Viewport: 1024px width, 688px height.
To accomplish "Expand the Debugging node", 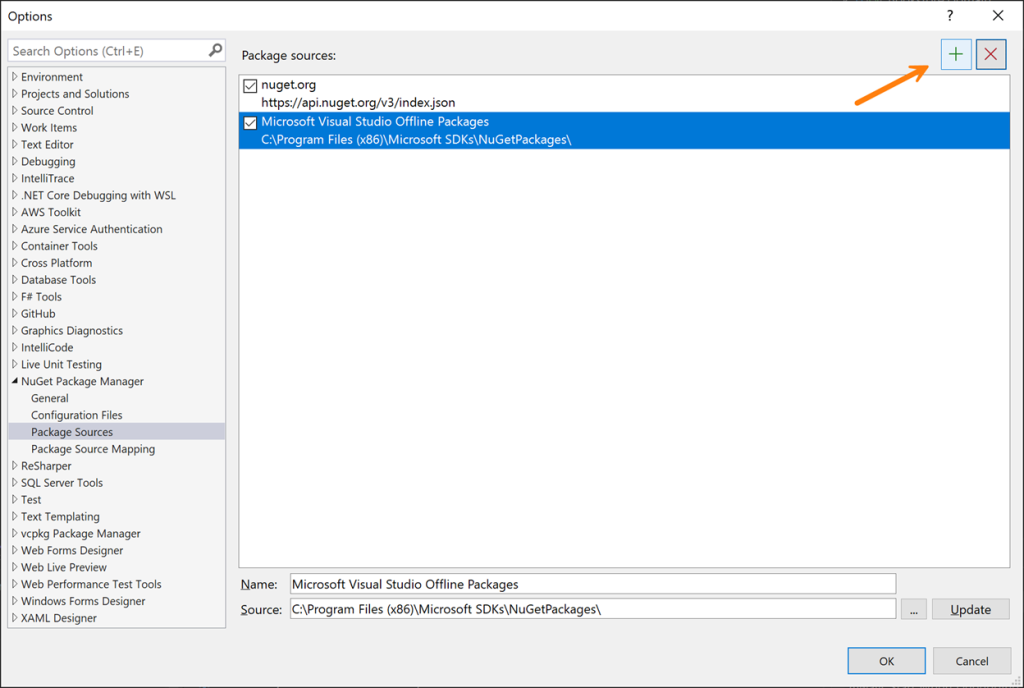I will 14,161.
